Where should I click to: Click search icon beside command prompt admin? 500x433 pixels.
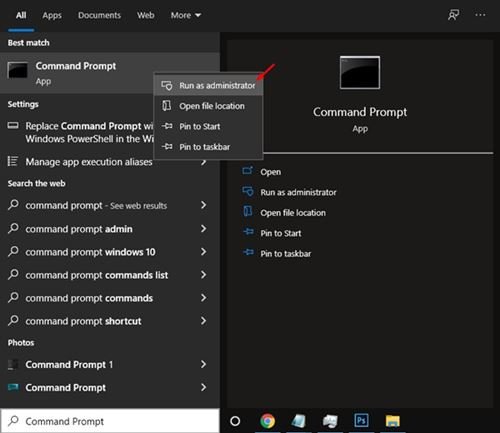13,228
